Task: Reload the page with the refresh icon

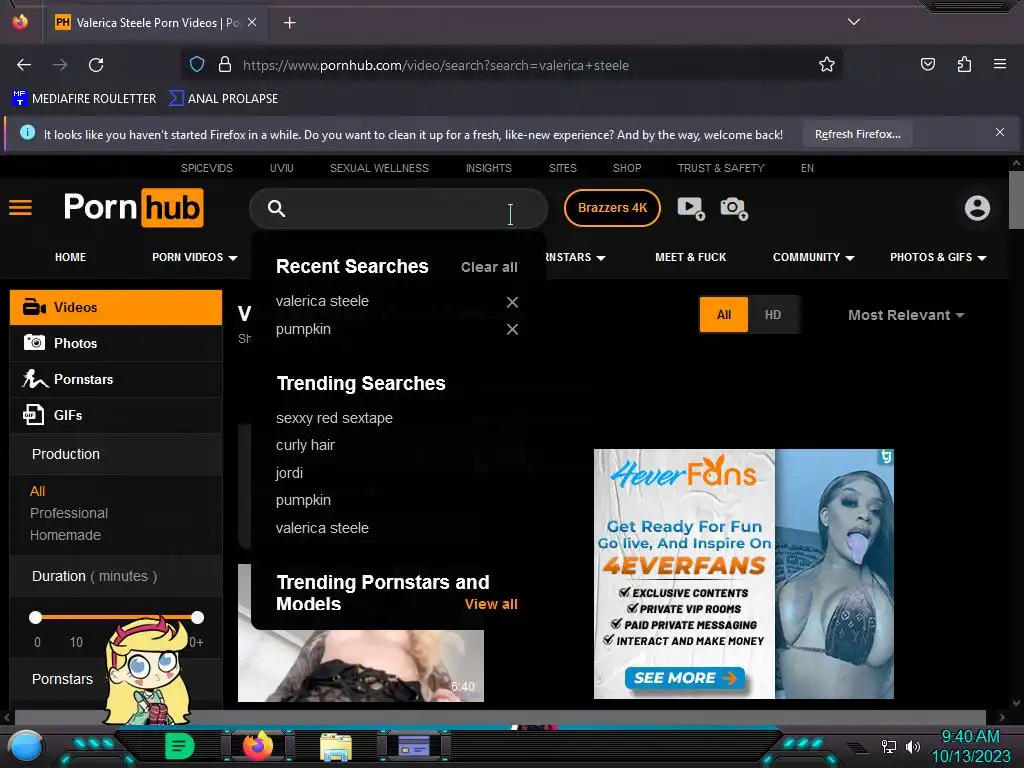Action: pos(96,65)
